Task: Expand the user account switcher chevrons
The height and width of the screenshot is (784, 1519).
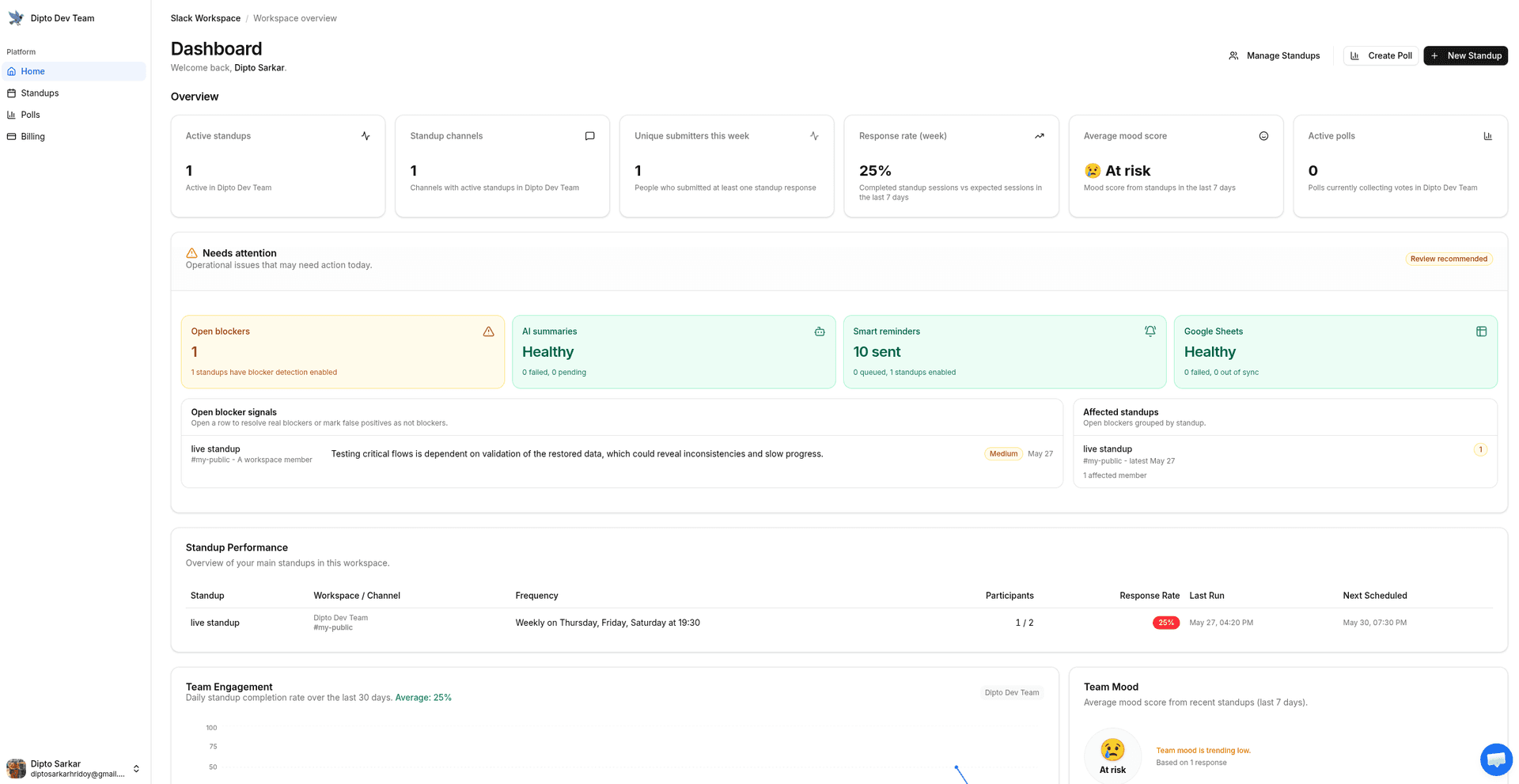Action: 136,769
